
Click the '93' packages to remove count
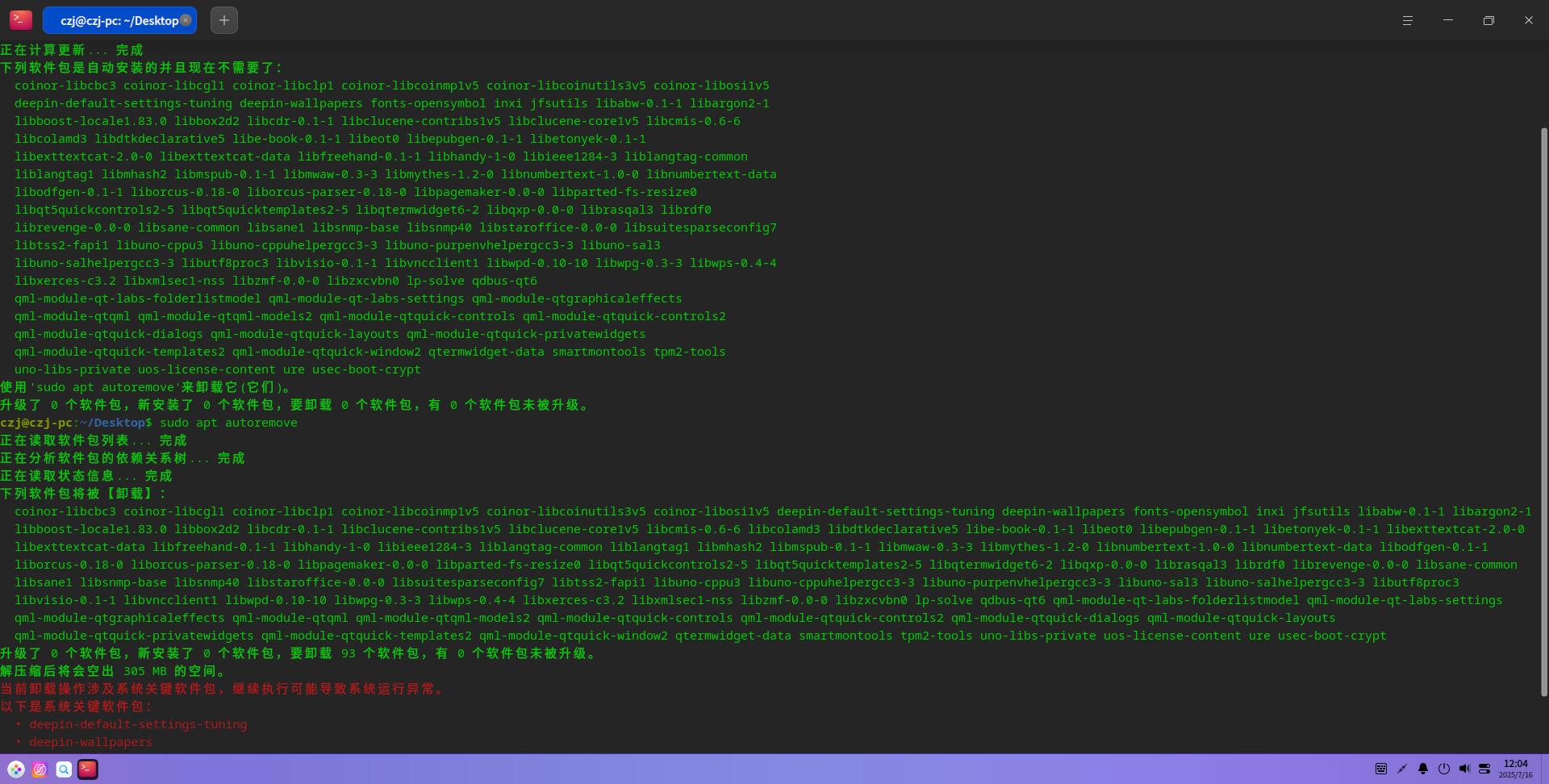348,653
